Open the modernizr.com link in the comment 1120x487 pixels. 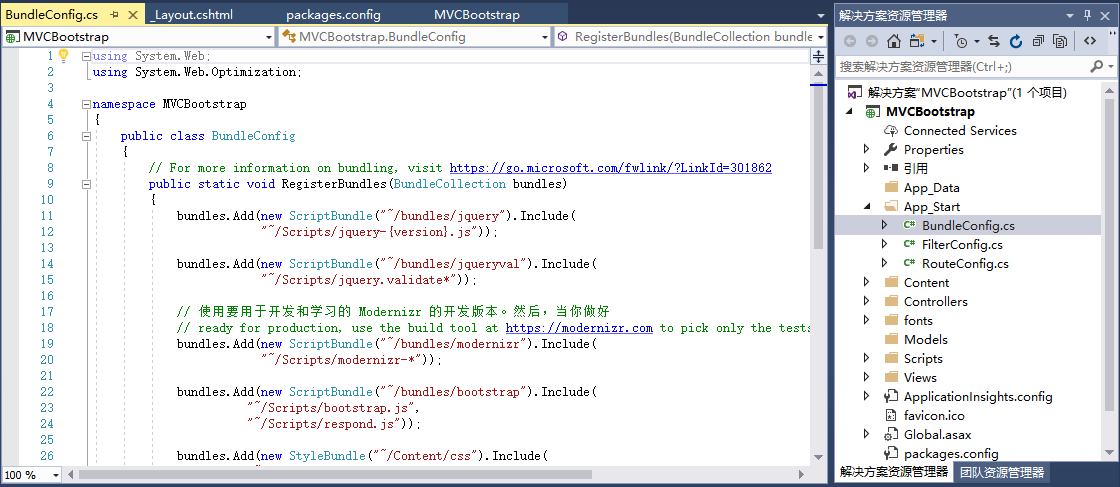[x=579, y=328]
